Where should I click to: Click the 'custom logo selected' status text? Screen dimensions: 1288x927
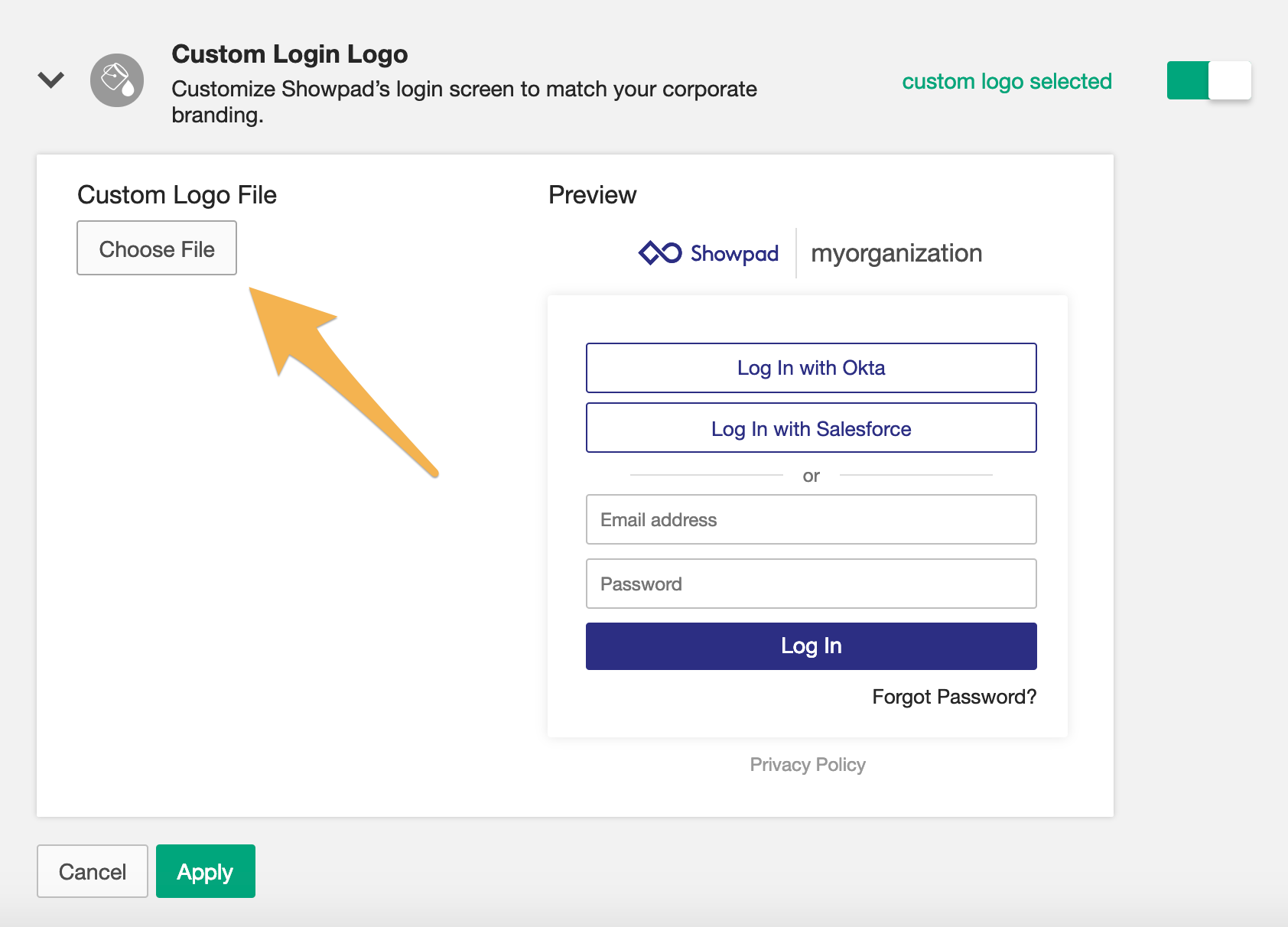click(1007, 81)
